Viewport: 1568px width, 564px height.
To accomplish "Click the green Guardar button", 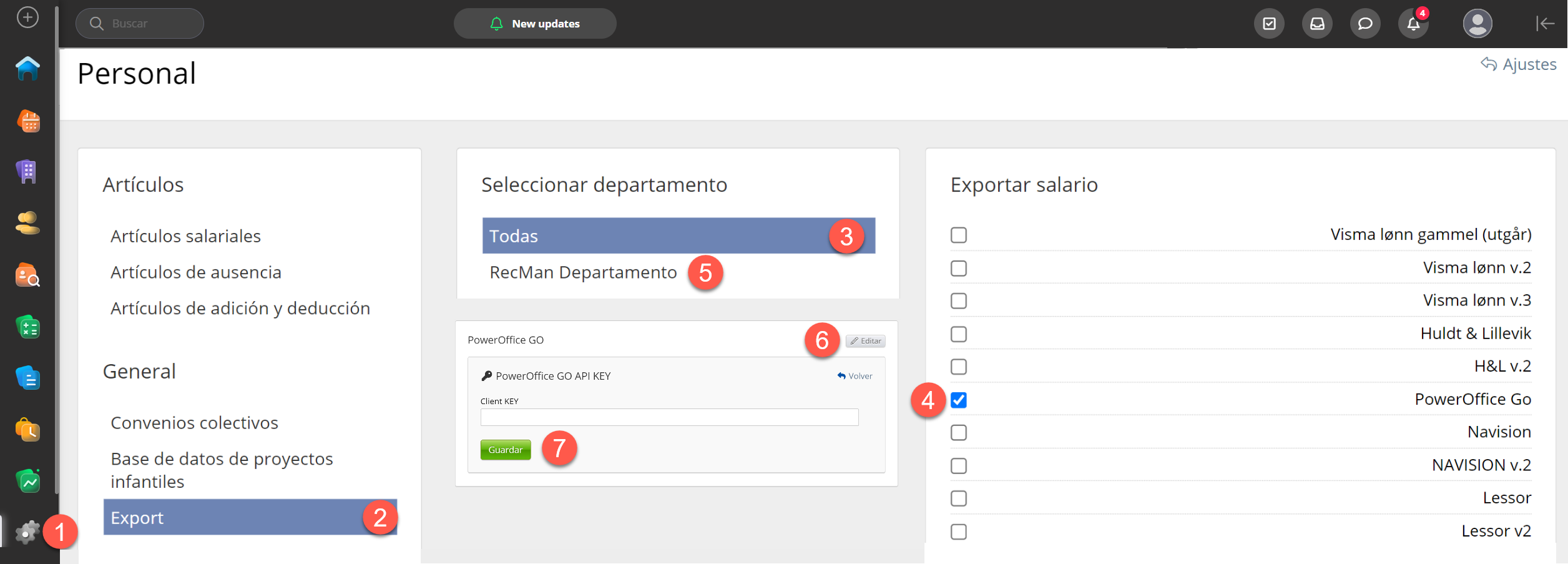I will point(505,450).
